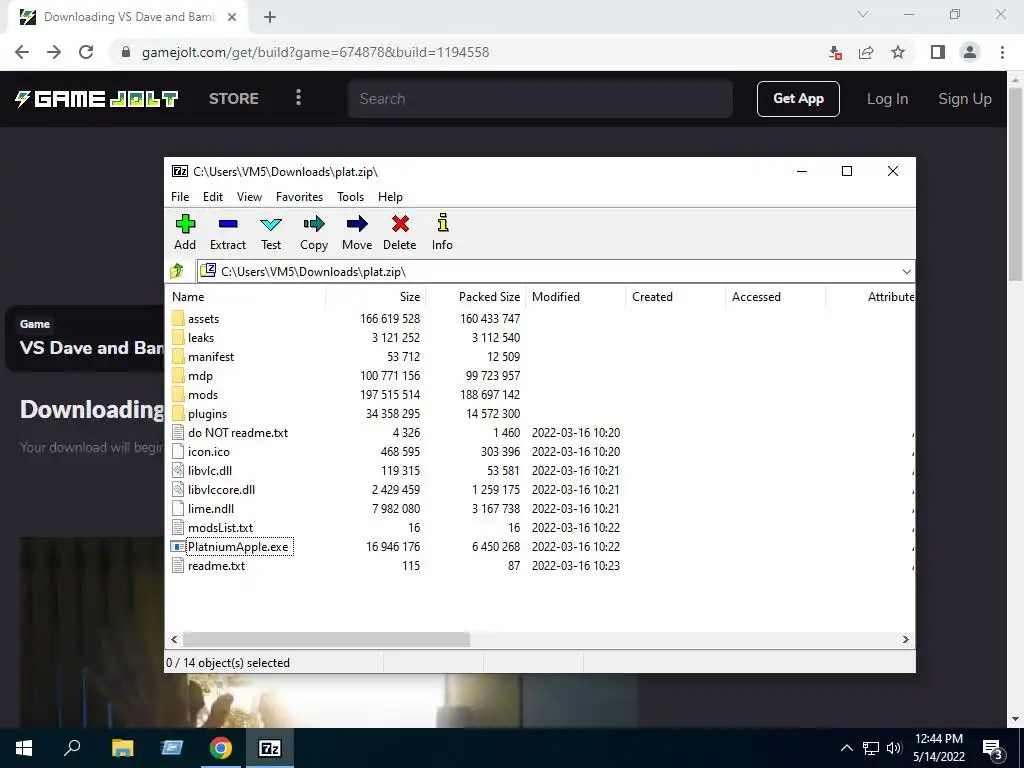Click the red Delete icon
This screenshot has height=768, width=1024.
tap(400, 224)
